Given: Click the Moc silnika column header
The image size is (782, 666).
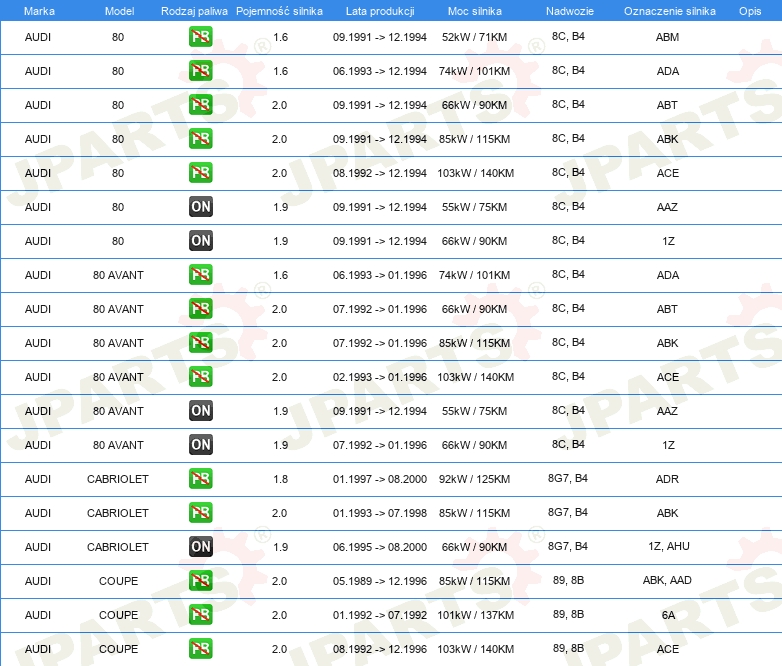Looking at the screenshot, I should click(475, 11).
